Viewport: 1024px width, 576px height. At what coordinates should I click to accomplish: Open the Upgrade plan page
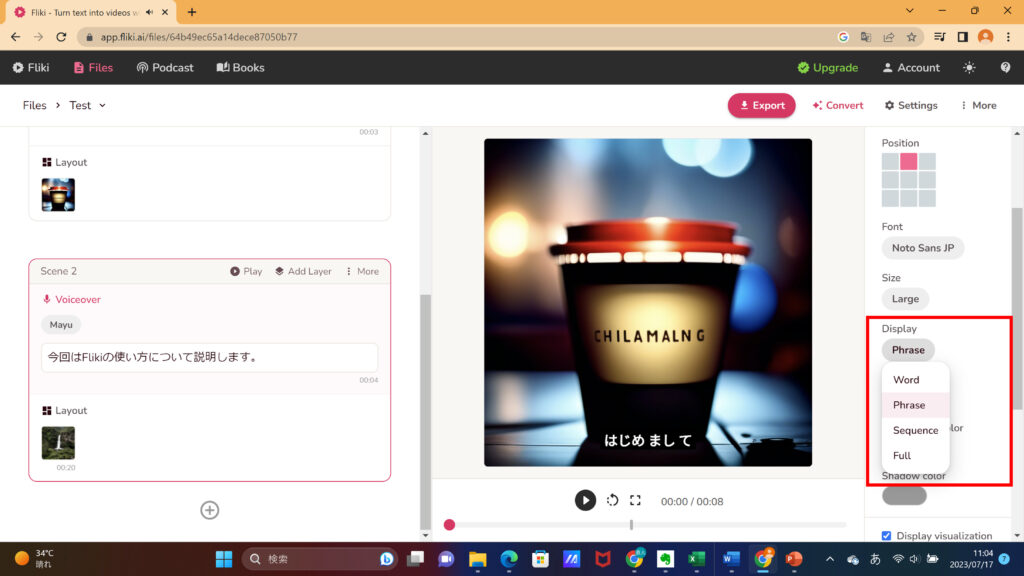(827, 67)
